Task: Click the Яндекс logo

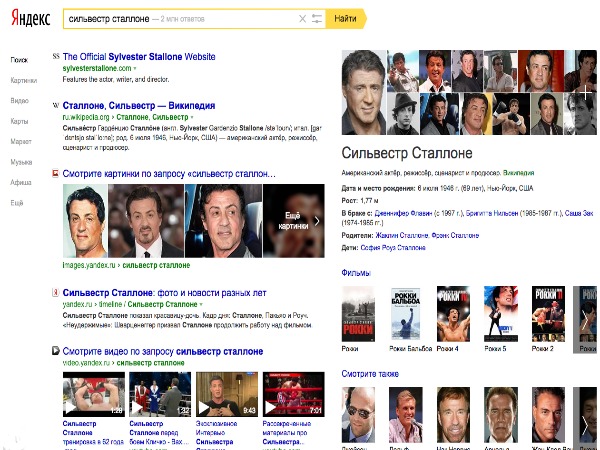Action: click(31, 18)
